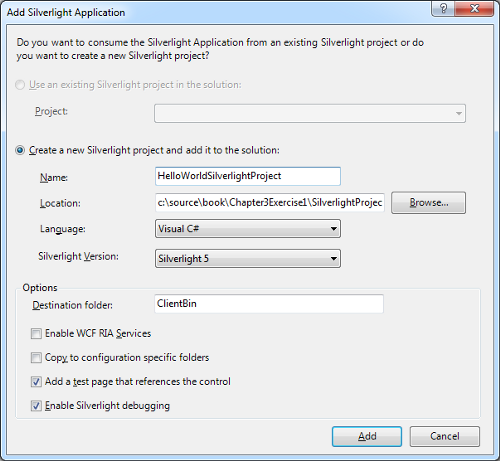Click the Add button
Image resolution: width=500 pixels, height=461 pixels.
pyautogui.click(x=367, y=436)
